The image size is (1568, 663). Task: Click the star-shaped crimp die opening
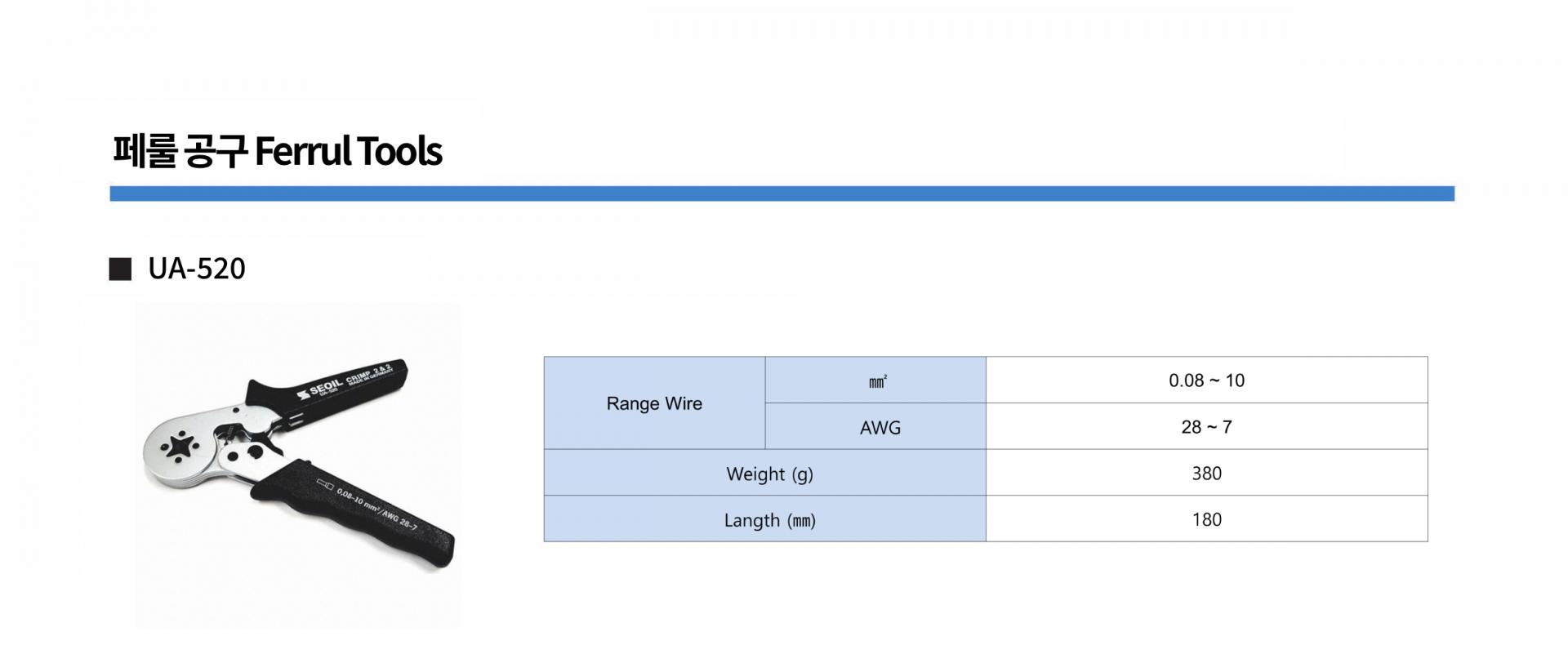pyautogui.click(x=179, y=447)
